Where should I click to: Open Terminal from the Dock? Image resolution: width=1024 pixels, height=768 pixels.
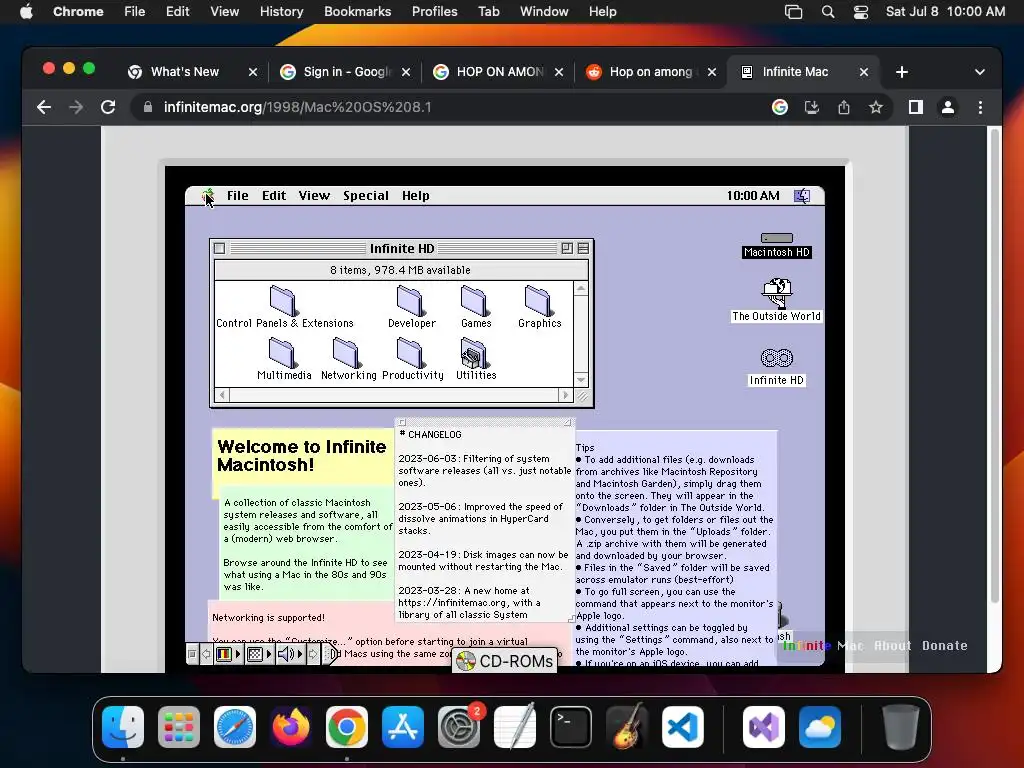(571, 727)
